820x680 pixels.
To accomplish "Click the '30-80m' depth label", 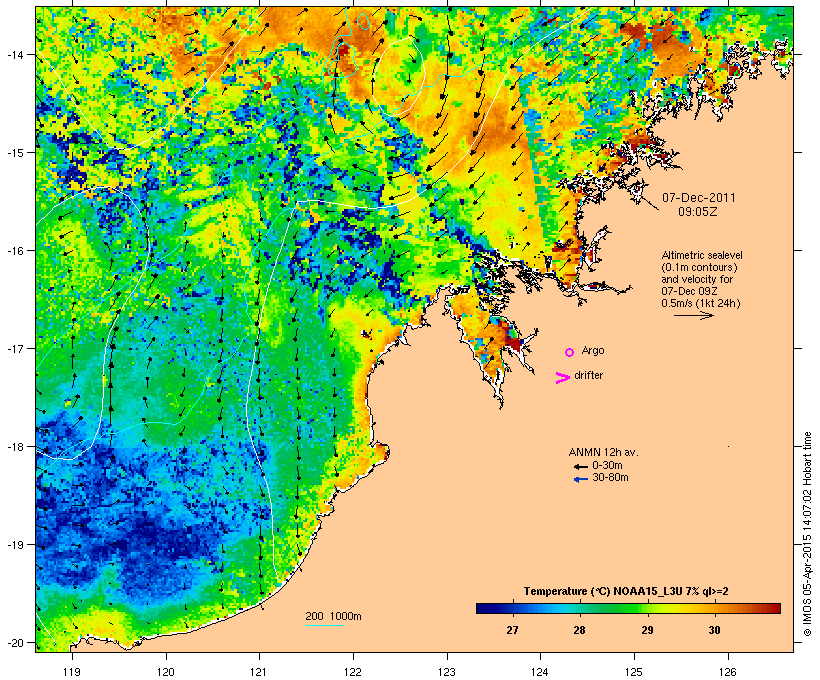I will 610,478.
